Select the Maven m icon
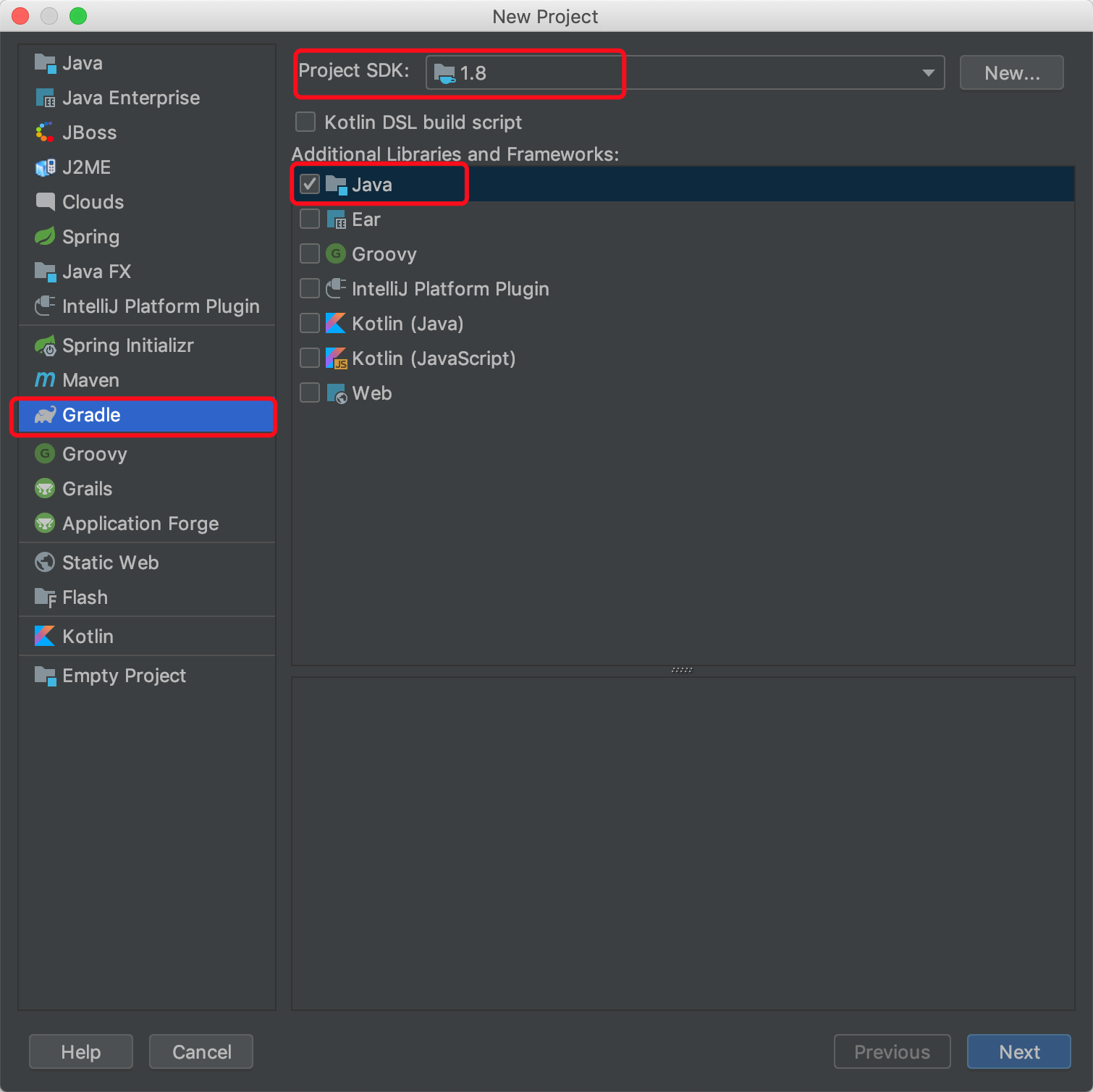1093x1092 pixels. (x=45, y=380)
